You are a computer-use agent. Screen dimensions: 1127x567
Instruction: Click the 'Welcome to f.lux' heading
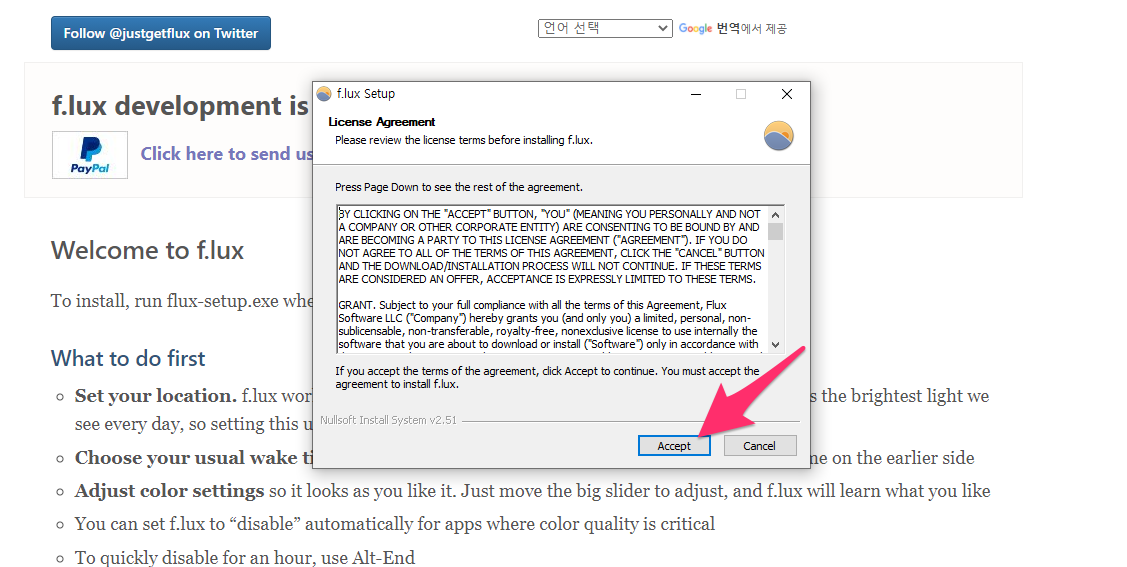(x=147, y=250)
